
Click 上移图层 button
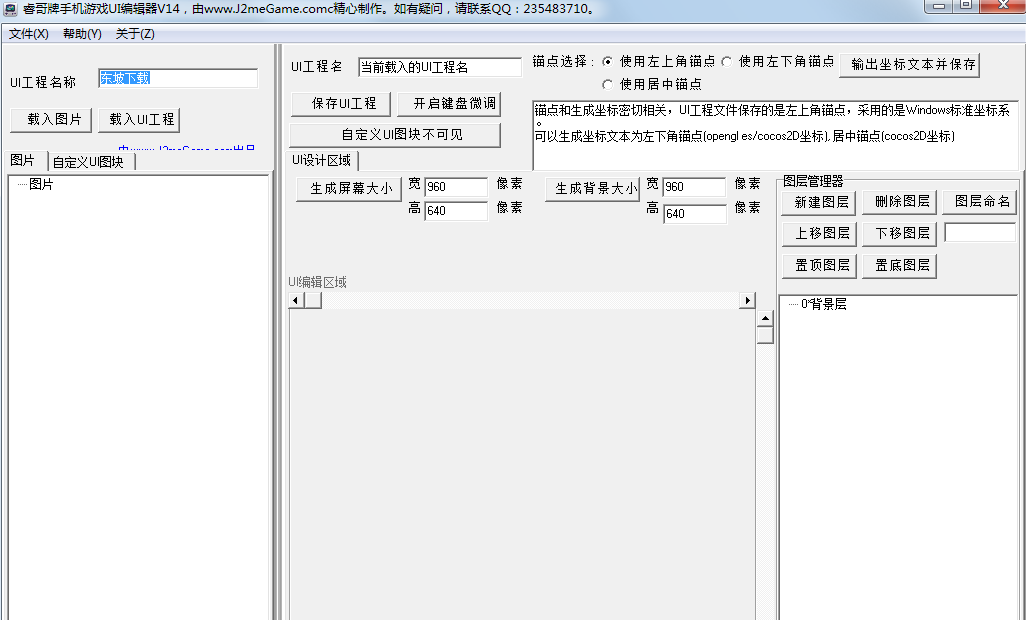click(x=819, y=234)
